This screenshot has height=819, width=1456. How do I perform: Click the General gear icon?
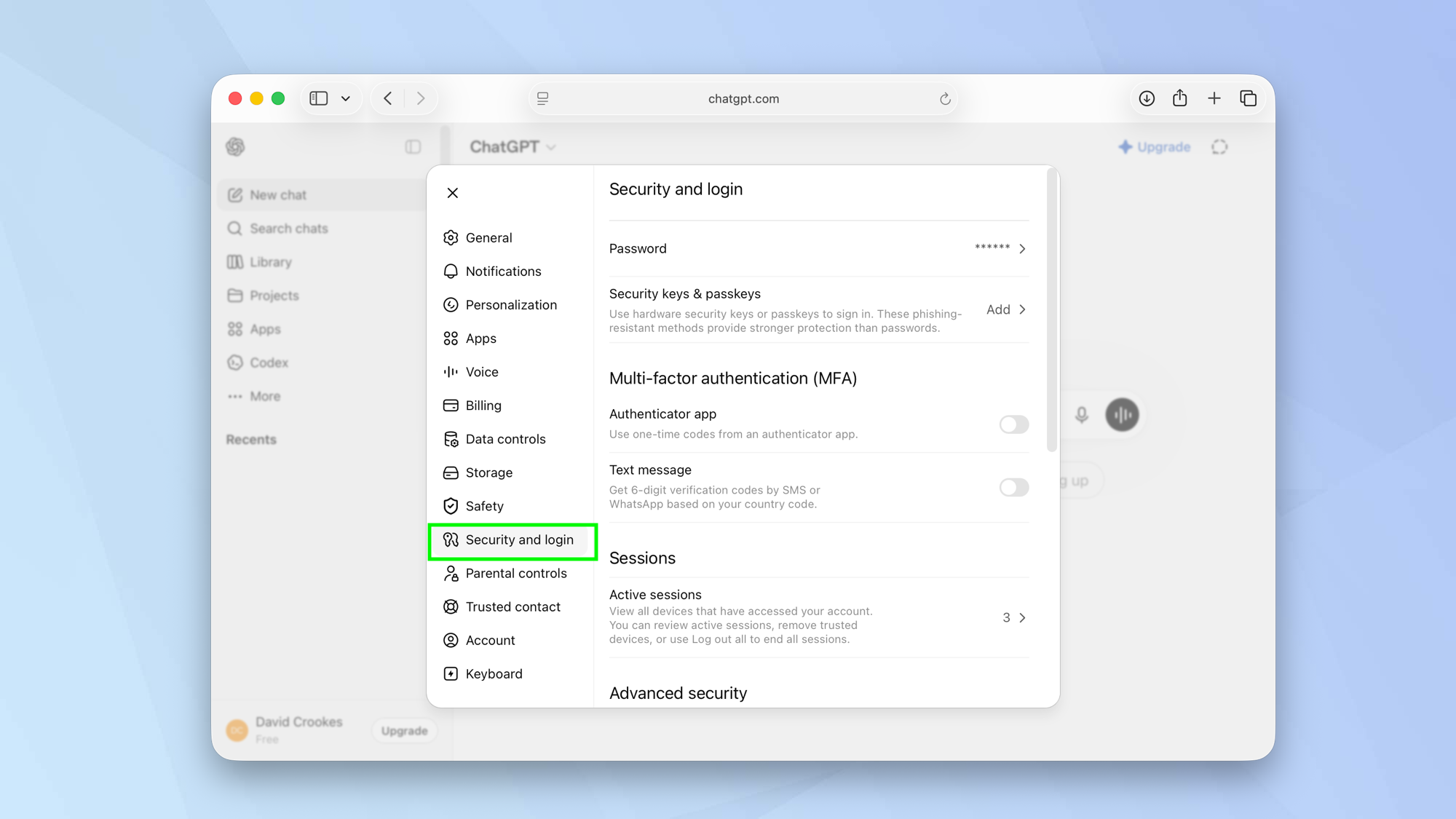[x=451, y=238]
